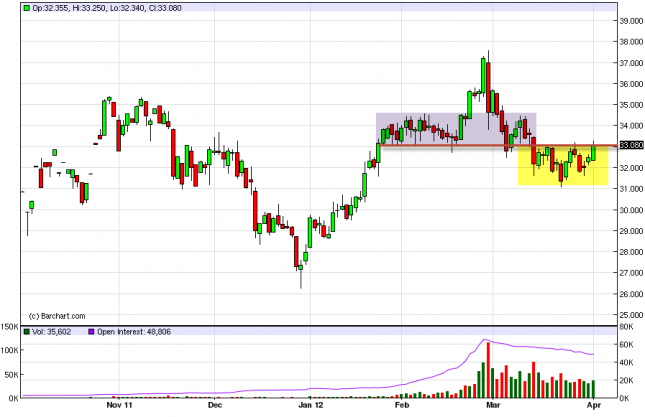The width and height of the screenshot is (645, 417).
Task: Click the 28.000 price axis label
Action: 631,252
